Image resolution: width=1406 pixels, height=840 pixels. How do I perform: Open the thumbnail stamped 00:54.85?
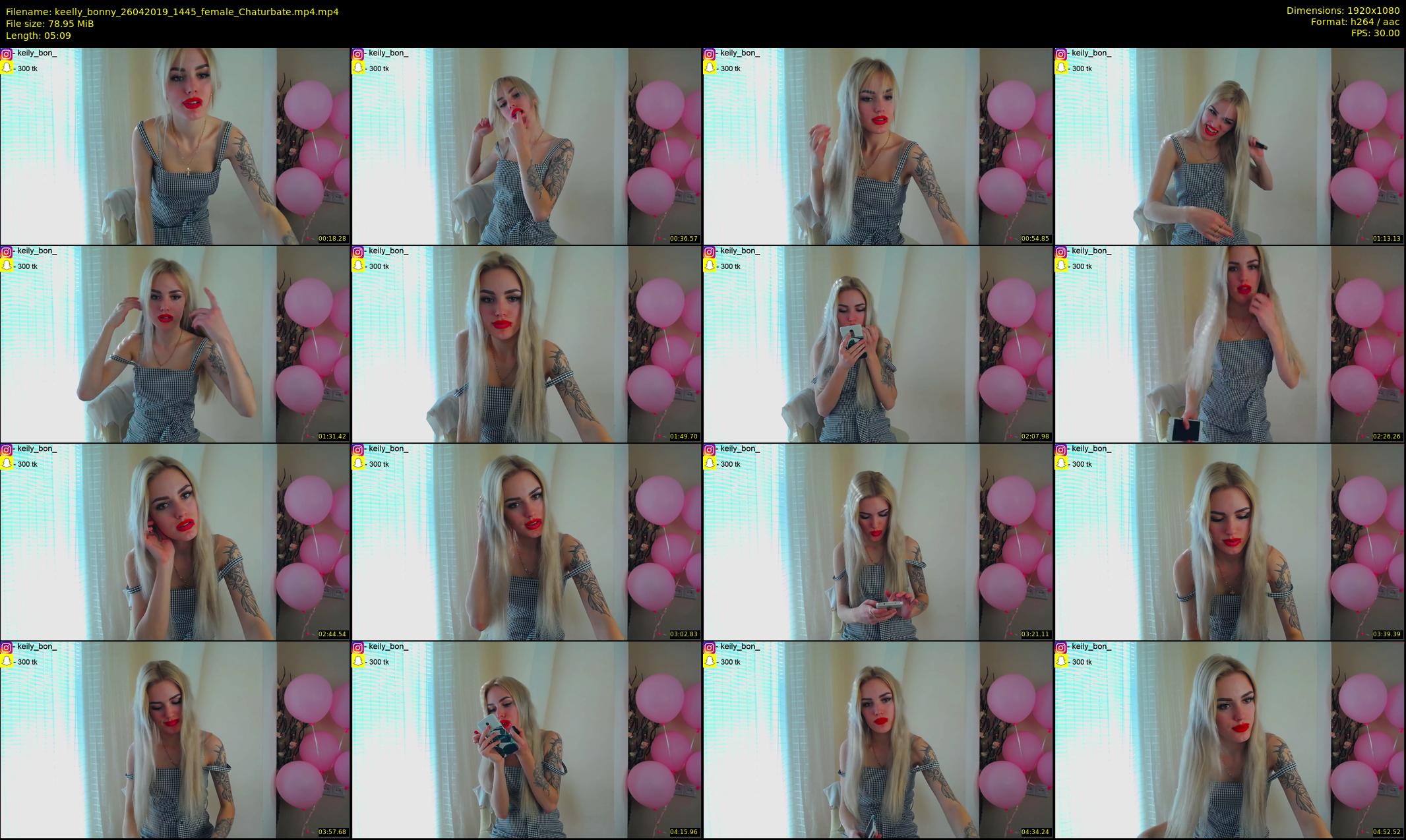click(878, 146)
